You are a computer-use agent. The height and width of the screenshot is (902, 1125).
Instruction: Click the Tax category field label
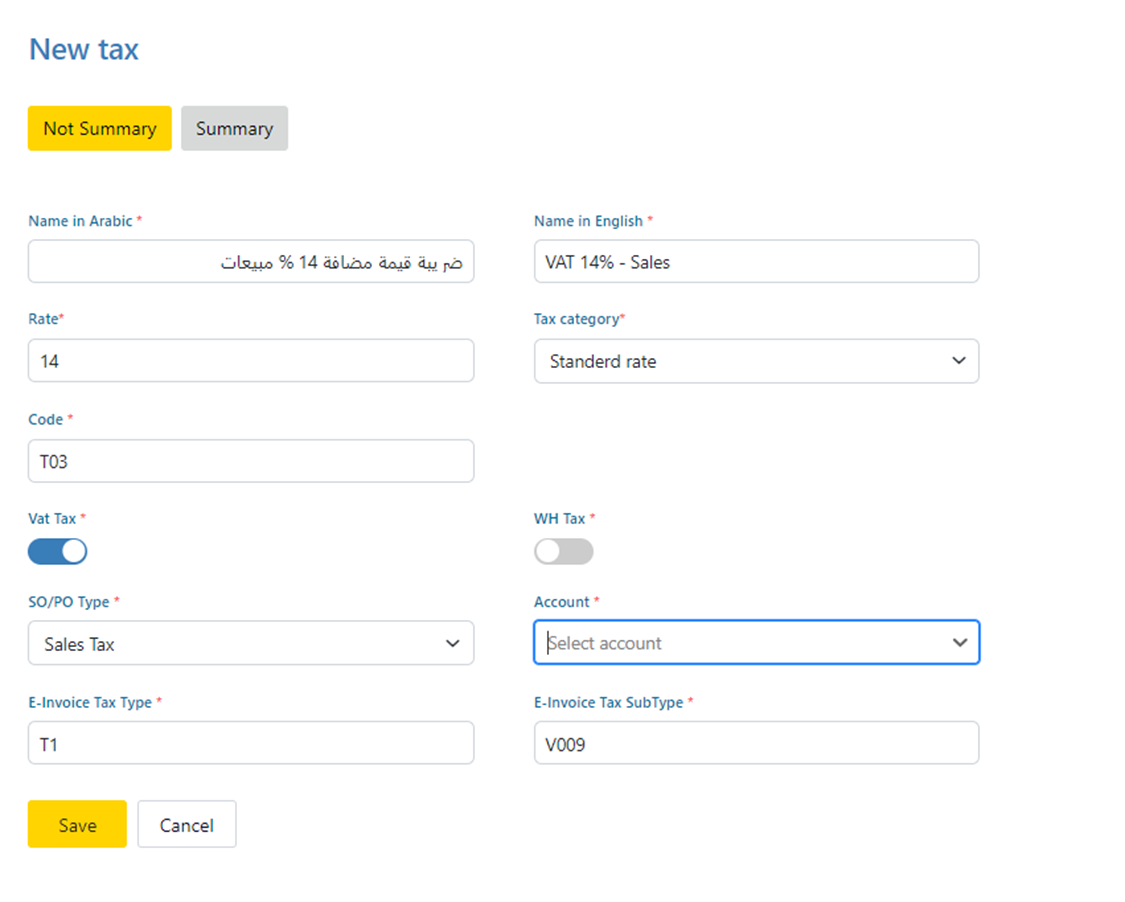point(576,319)
